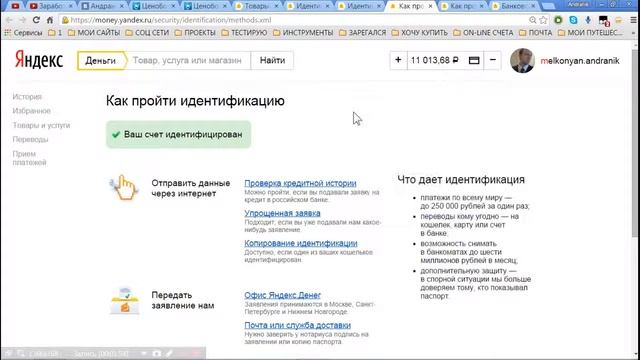Switch to the Зарабо... YouTube tab
The image size is (640, 360).
point(51,6)
